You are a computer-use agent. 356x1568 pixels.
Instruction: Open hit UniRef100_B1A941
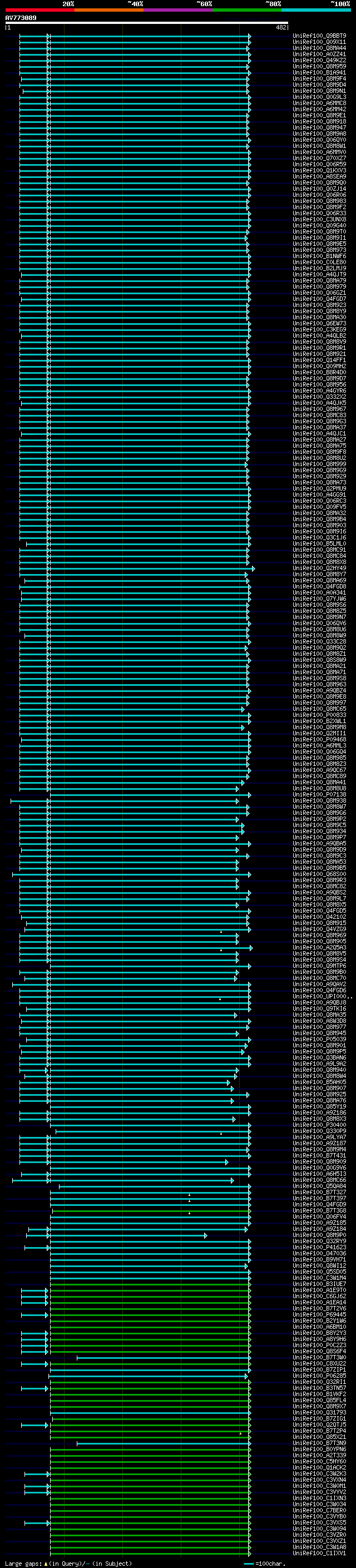coord(319,72)
